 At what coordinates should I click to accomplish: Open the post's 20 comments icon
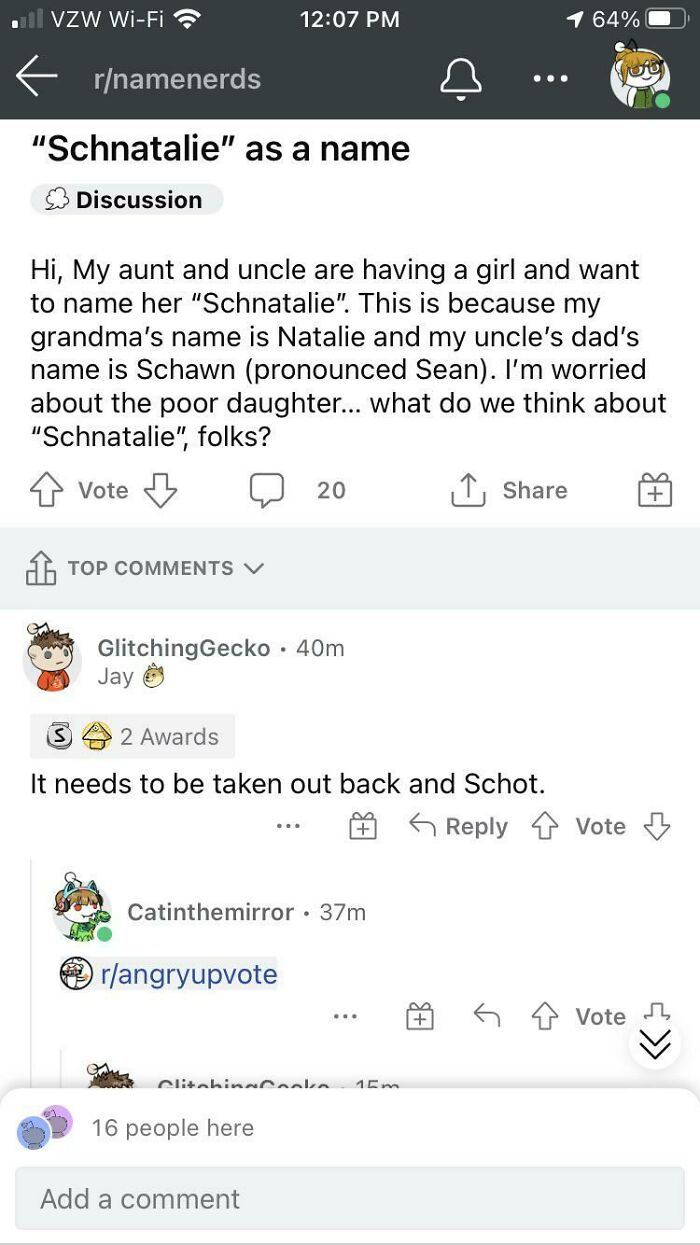[268, 490]
